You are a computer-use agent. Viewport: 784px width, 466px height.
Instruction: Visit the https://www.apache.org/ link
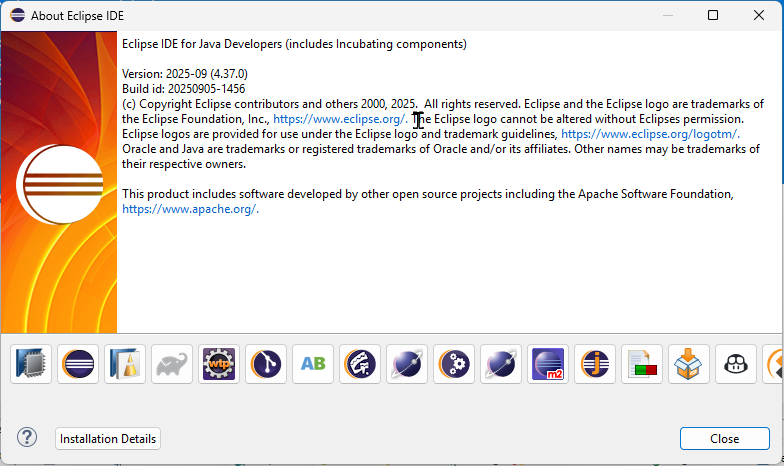tap(190, 209)
